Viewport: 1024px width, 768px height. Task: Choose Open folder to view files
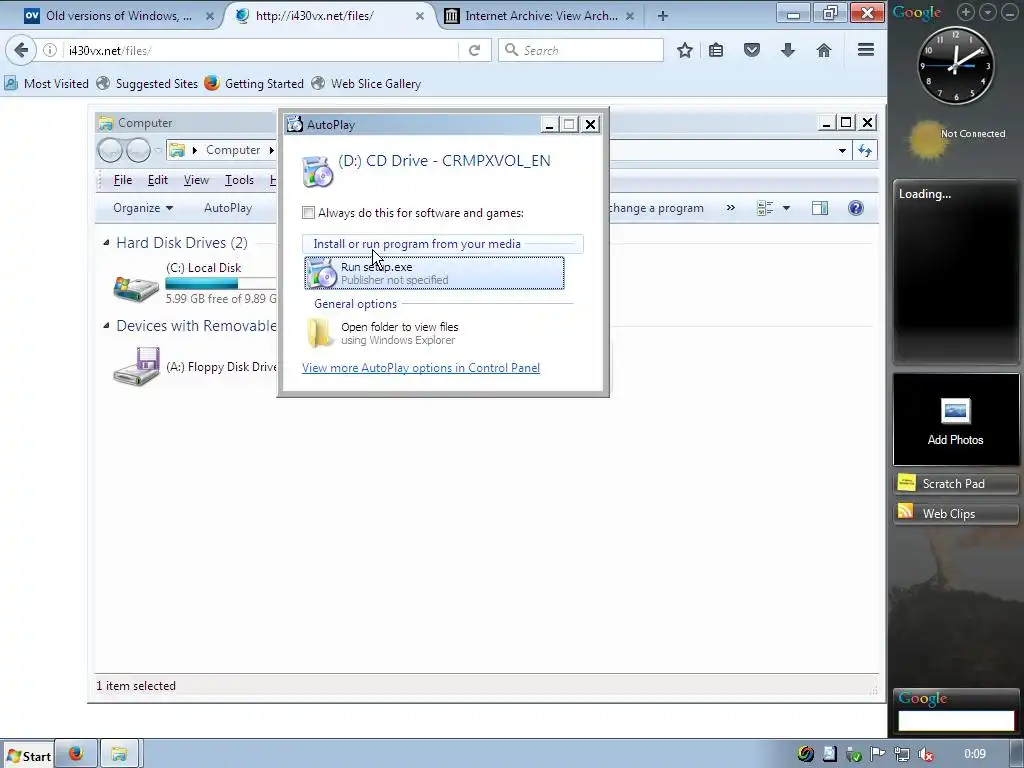point(434,333)
